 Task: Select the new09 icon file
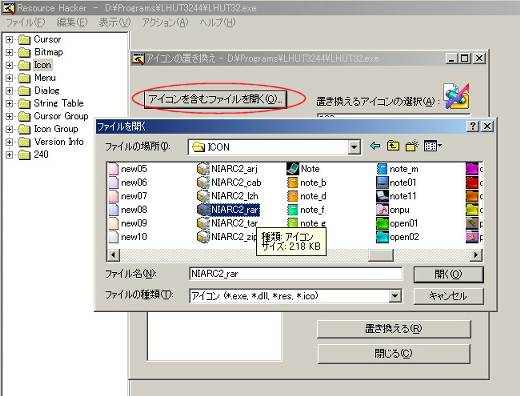coord(128,223)
